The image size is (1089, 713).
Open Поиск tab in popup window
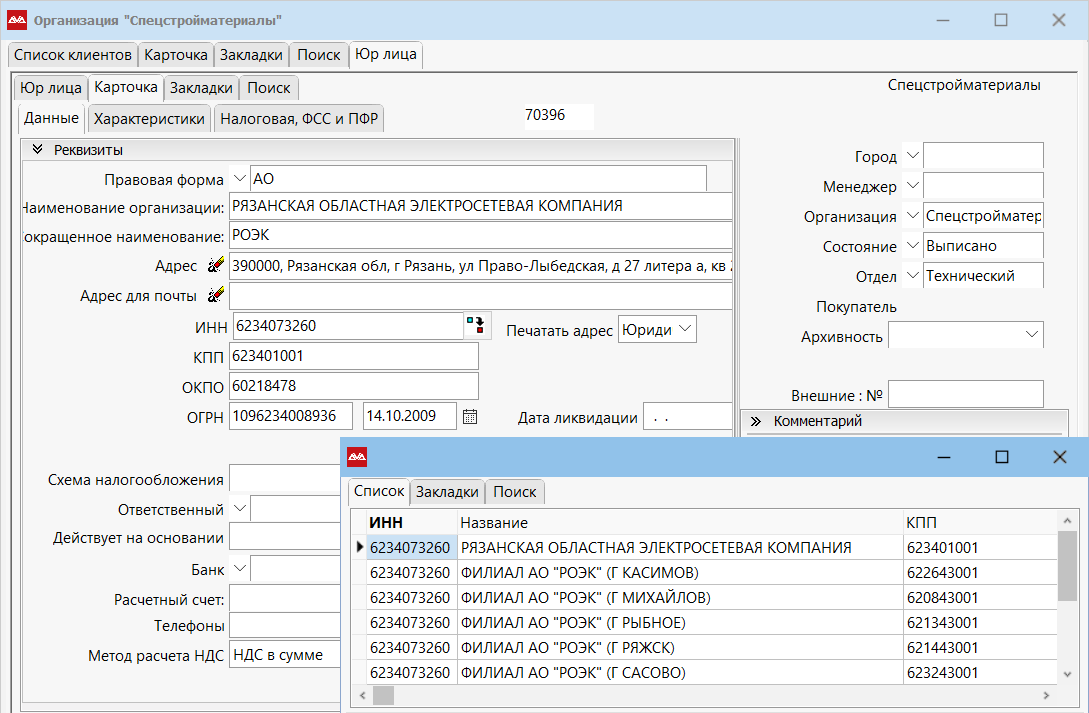click(x=515, y=492)
